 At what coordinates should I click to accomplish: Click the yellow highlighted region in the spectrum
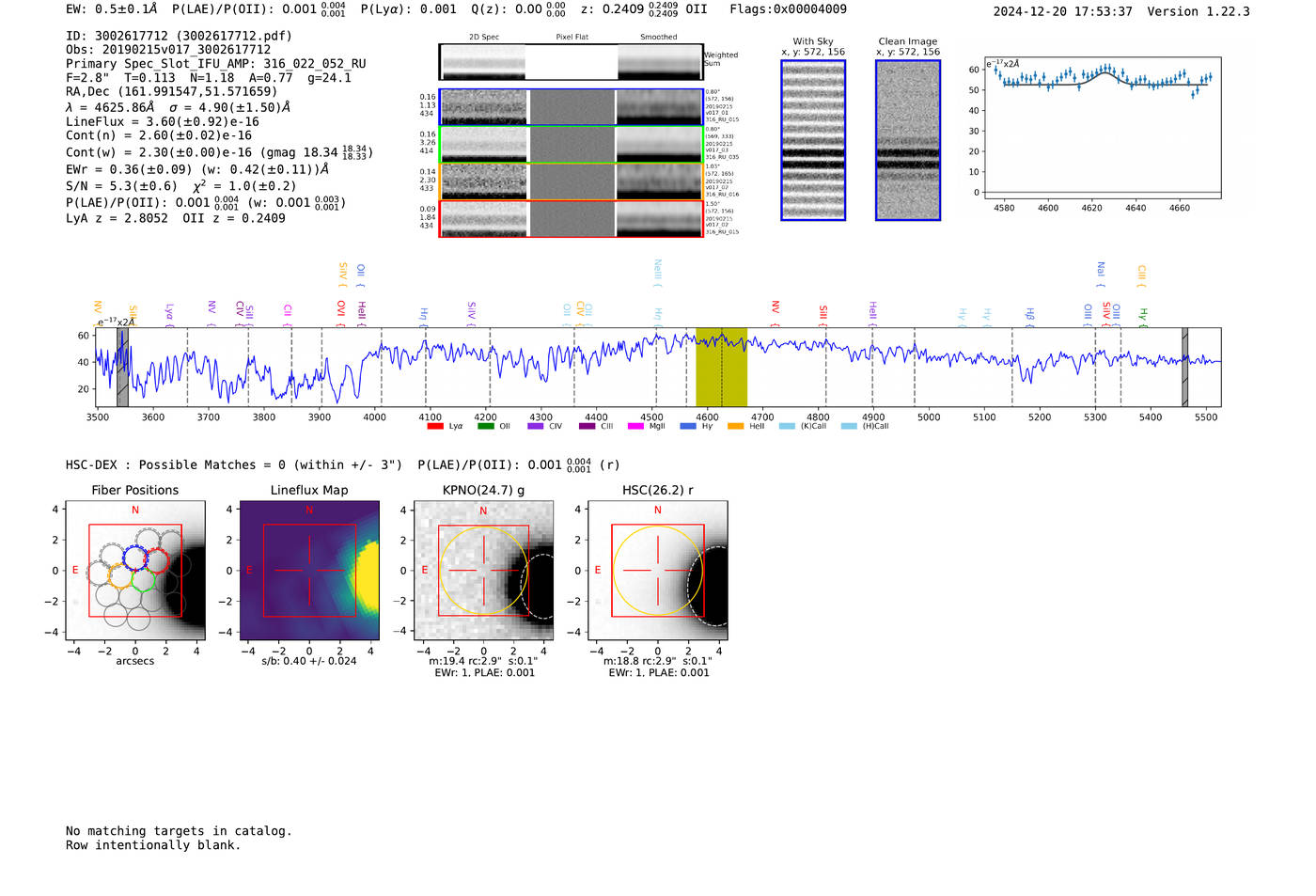(721, 368)
